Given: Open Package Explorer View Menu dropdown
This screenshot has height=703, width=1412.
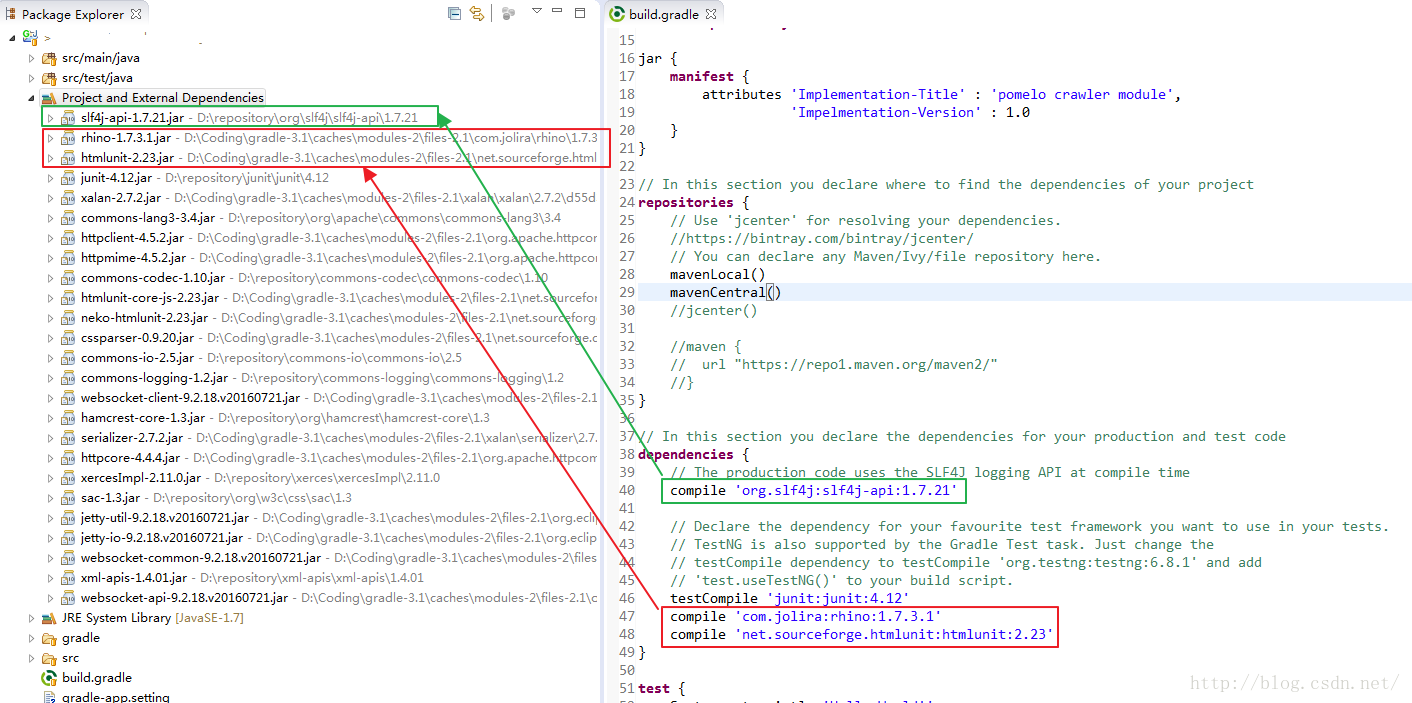Looking at the screenshot, I should coord(536,11).
